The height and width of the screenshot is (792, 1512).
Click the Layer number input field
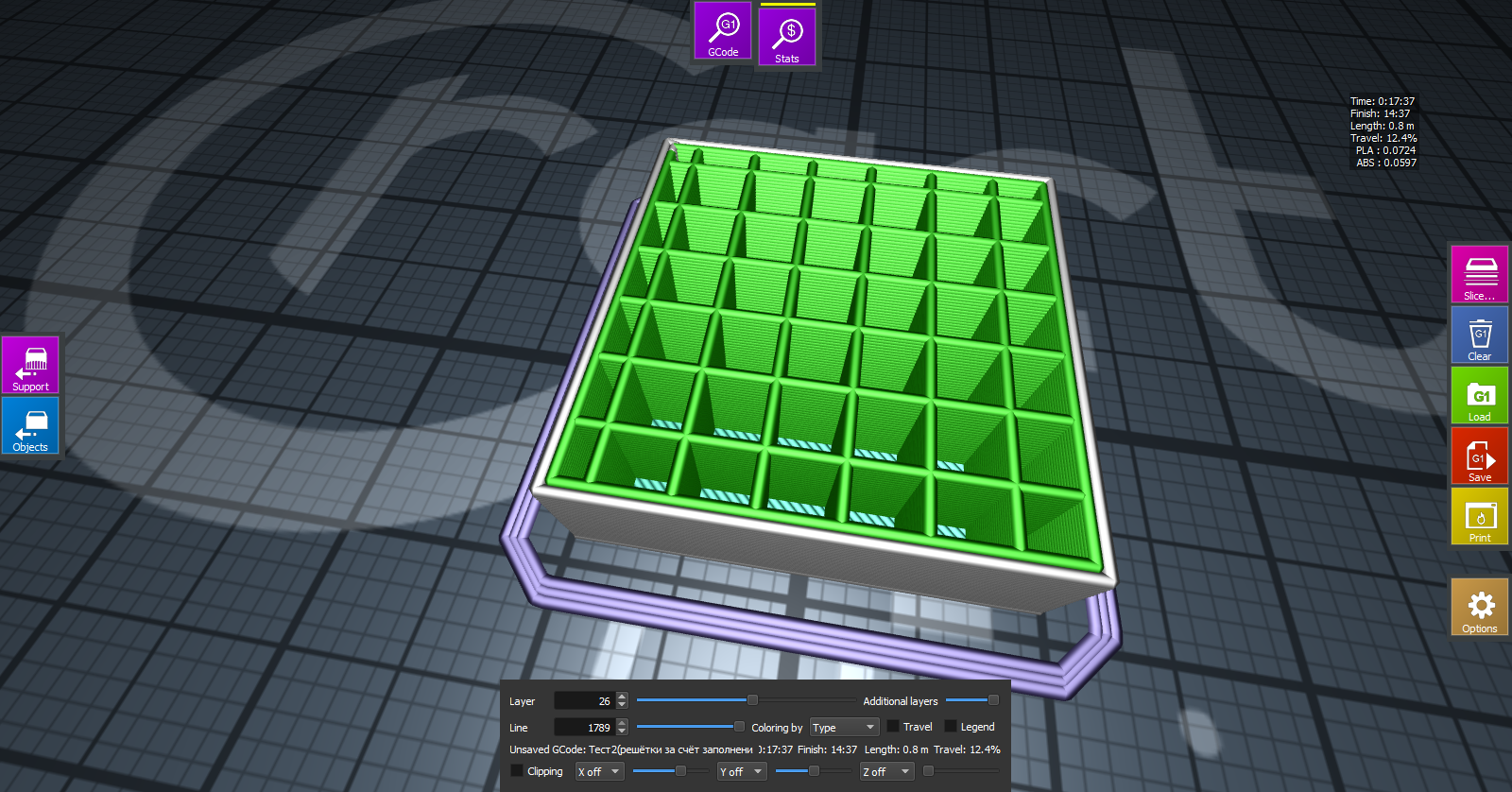click(584, 701)
